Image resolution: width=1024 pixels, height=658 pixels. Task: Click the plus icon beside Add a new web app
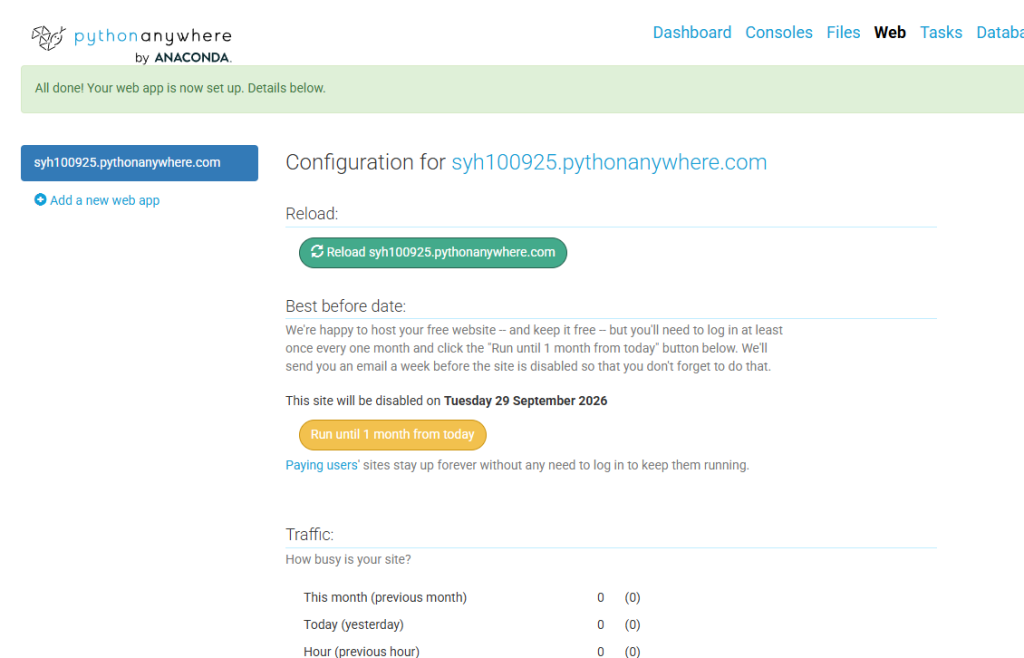[40, 200]
